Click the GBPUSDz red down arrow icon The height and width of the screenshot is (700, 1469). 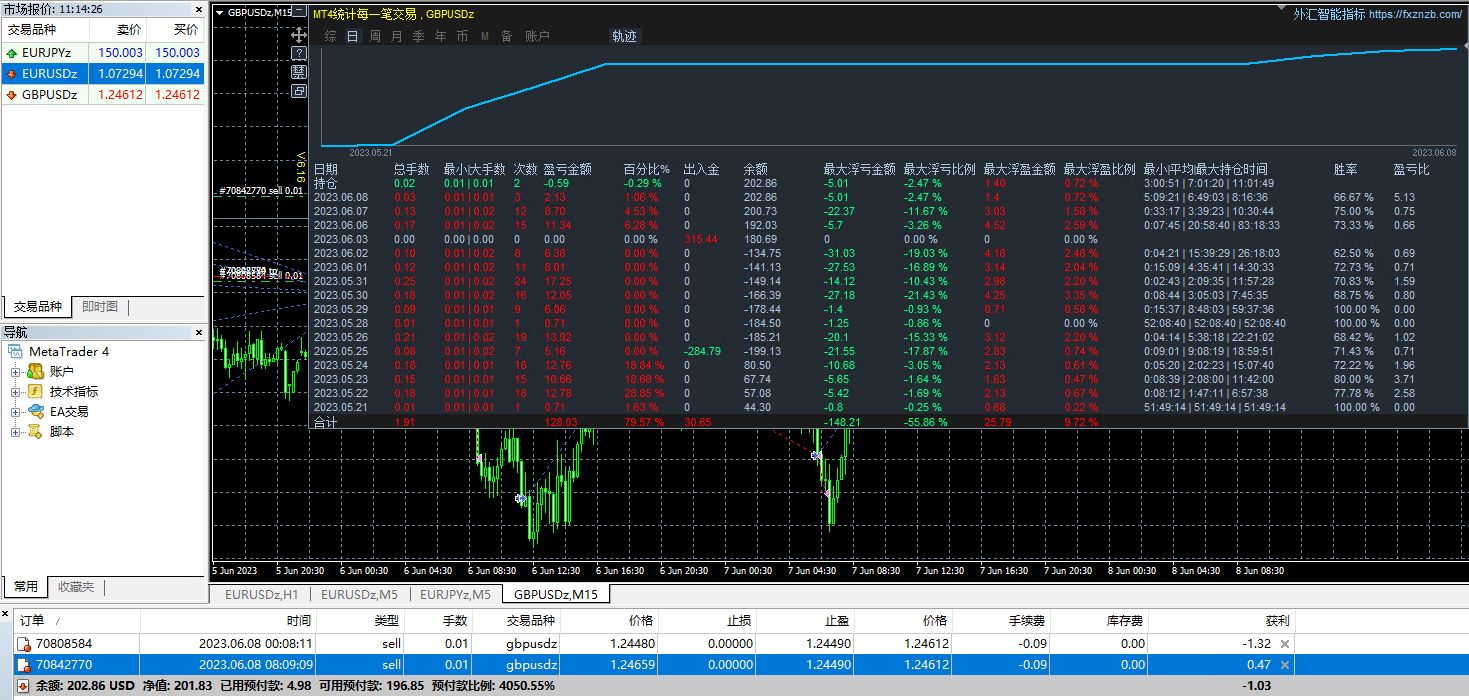12,95
